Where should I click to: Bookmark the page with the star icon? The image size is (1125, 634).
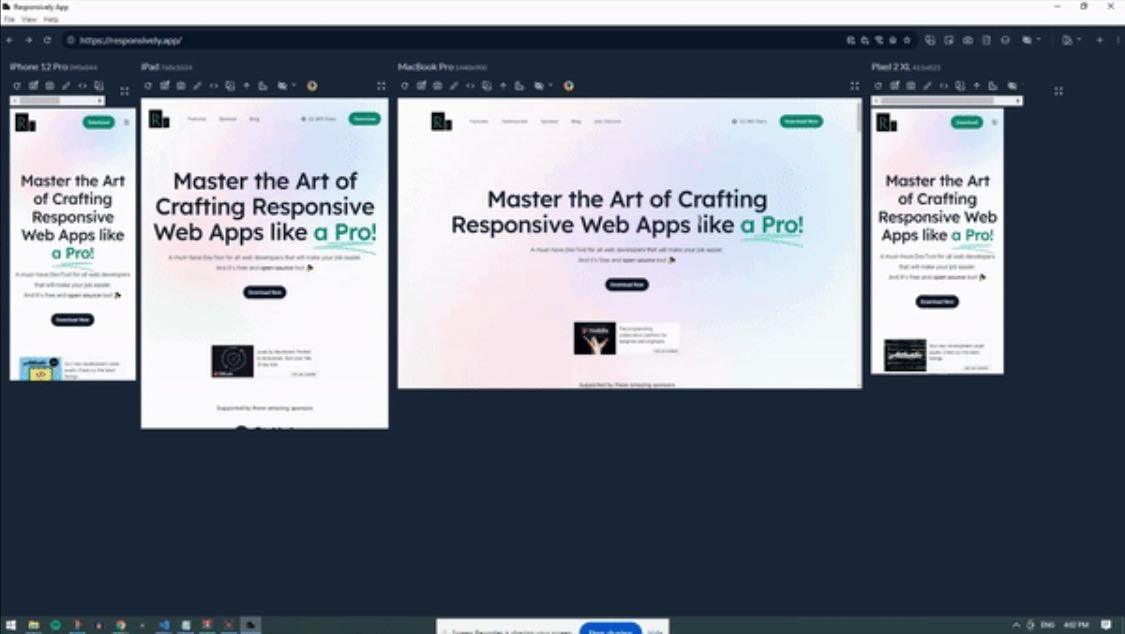[907, 40]
